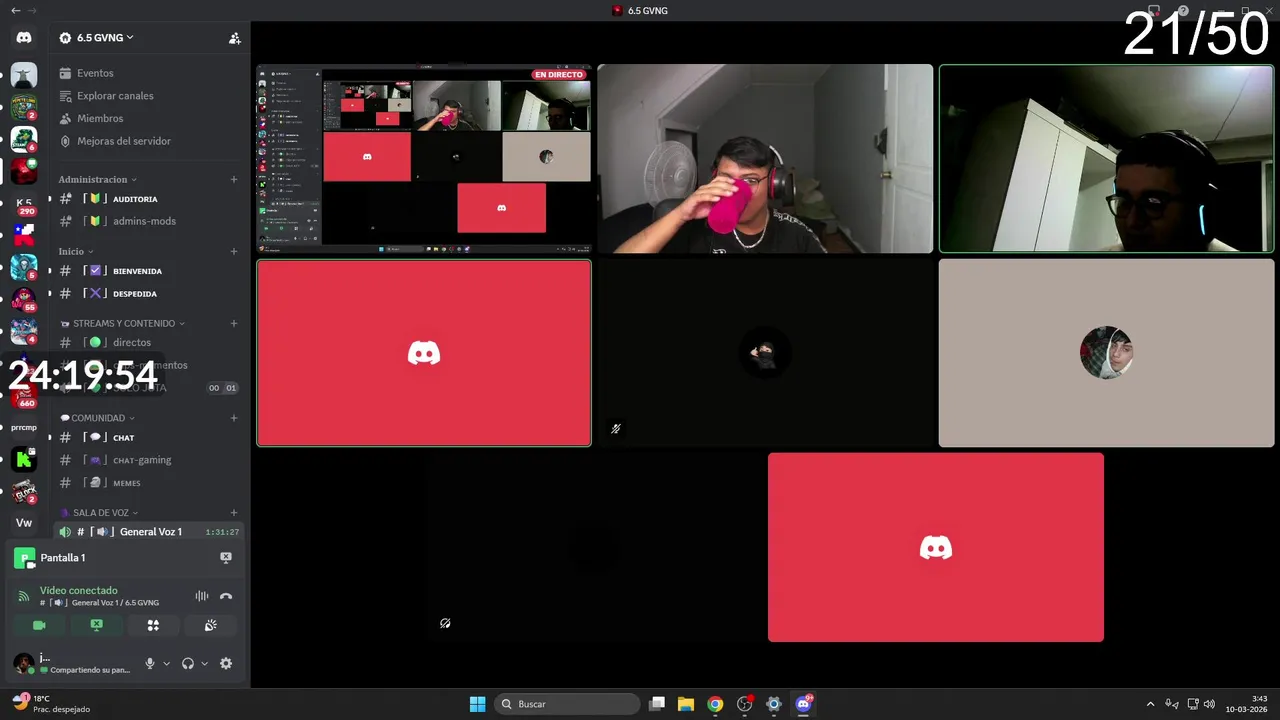
Task: Open Windows Start menu
Action: coord(477,704)
